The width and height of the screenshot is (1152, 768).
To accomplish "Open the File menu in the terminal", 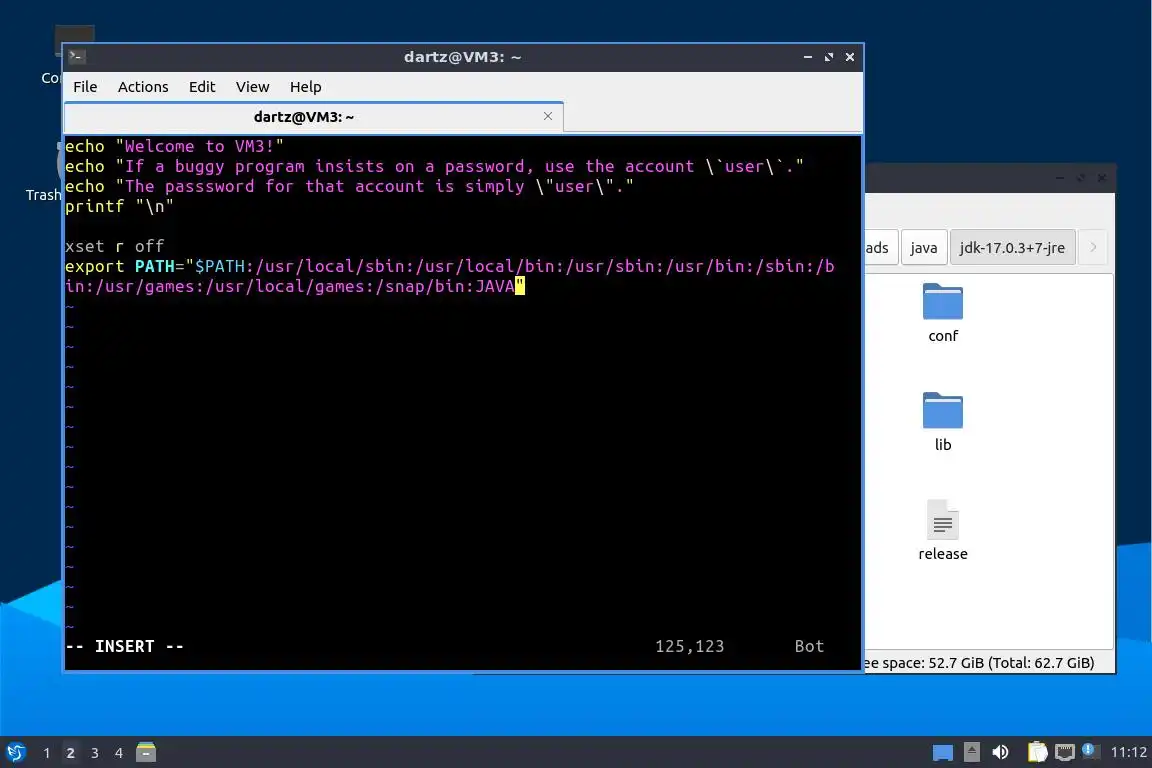I will tap(85, 87).
